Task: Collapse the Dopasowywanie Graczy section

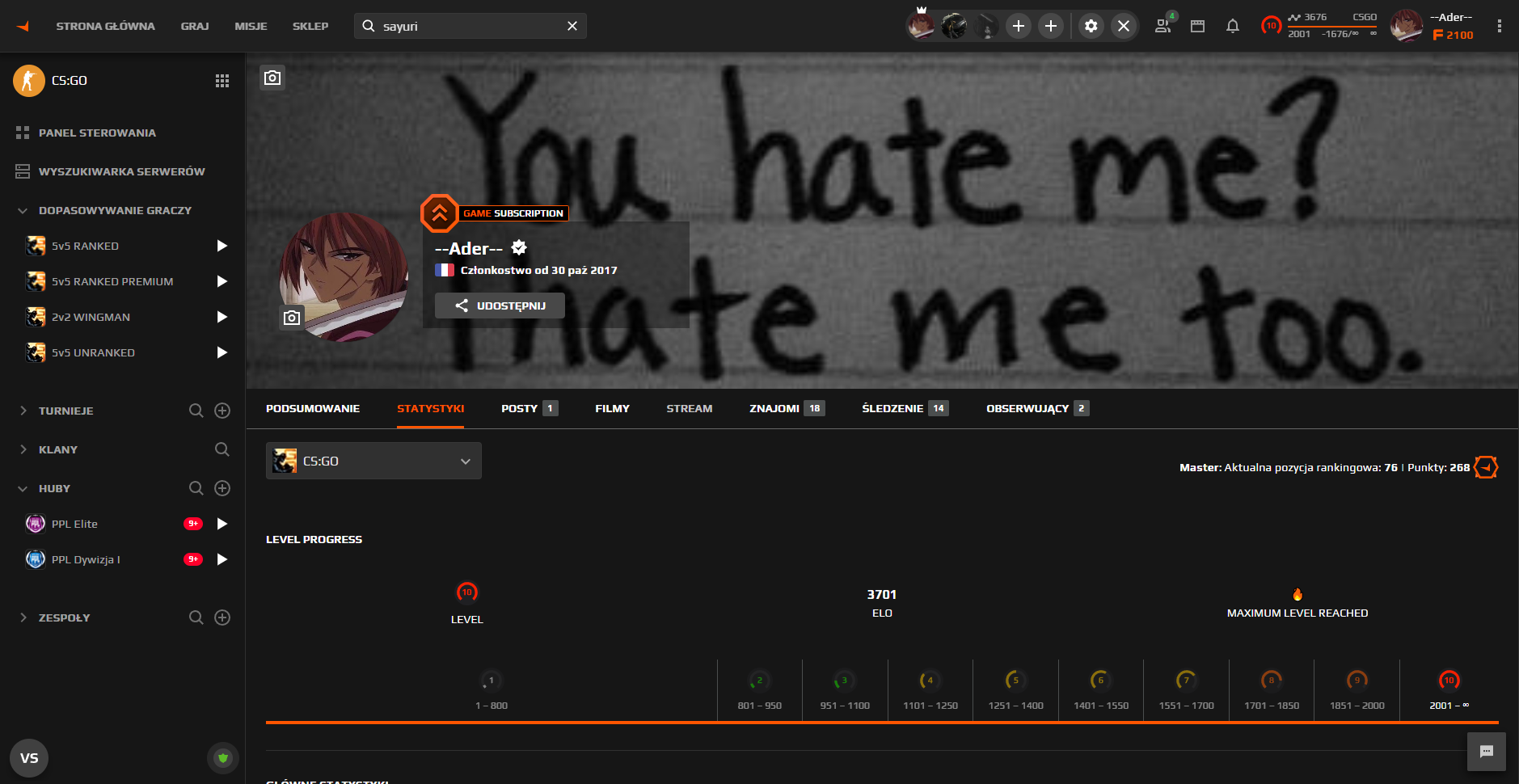Action: click(x=23, y=210)
